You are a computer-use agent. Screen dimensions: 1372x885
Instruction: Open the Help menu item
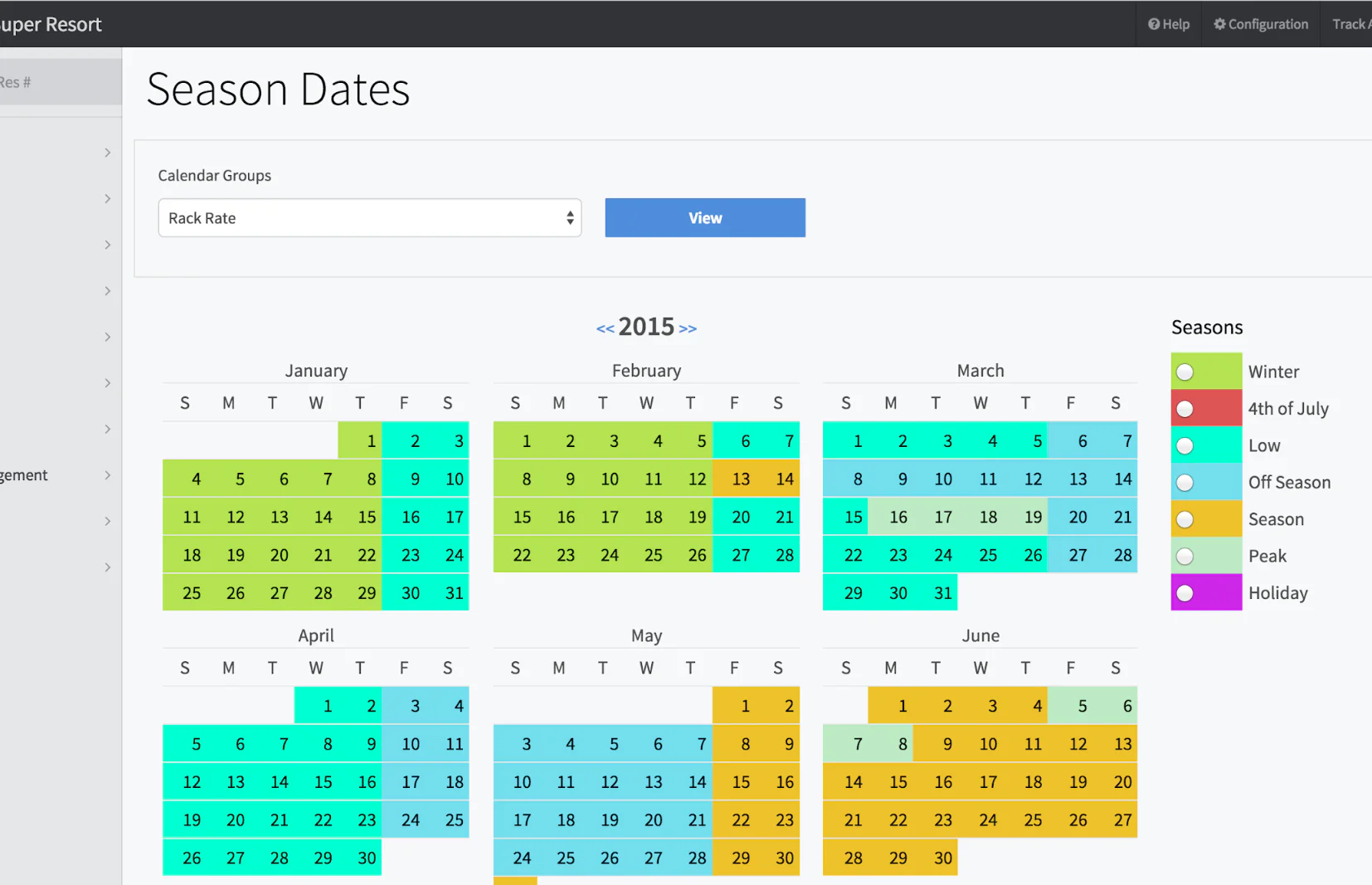pyautogui.click(x=1169, y=24)
